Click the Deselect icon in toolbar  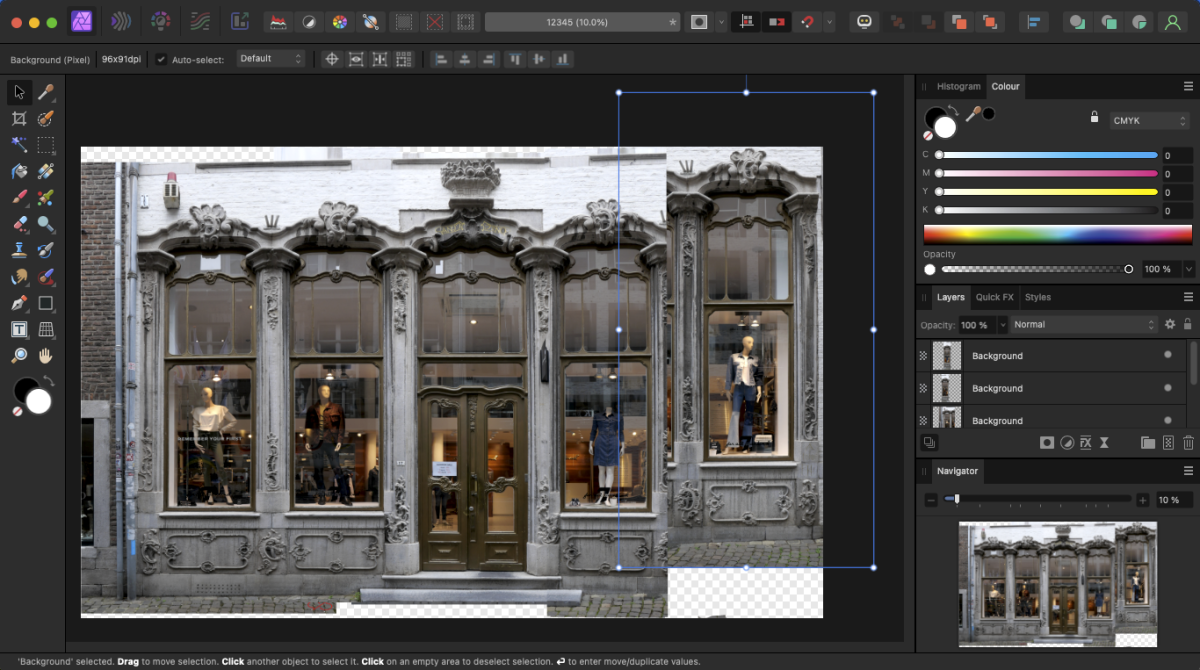(435, 21)
